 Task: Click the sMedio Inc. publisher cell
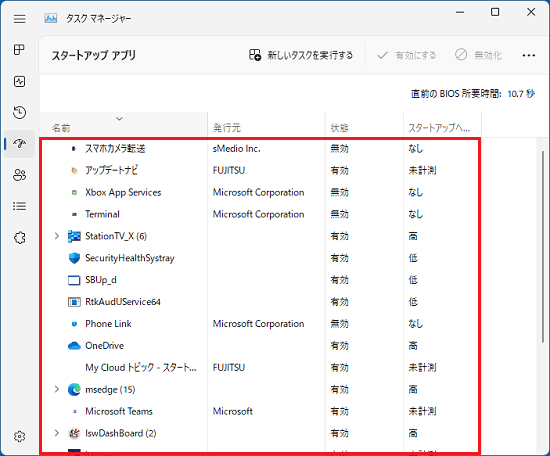tap(237, 149)
